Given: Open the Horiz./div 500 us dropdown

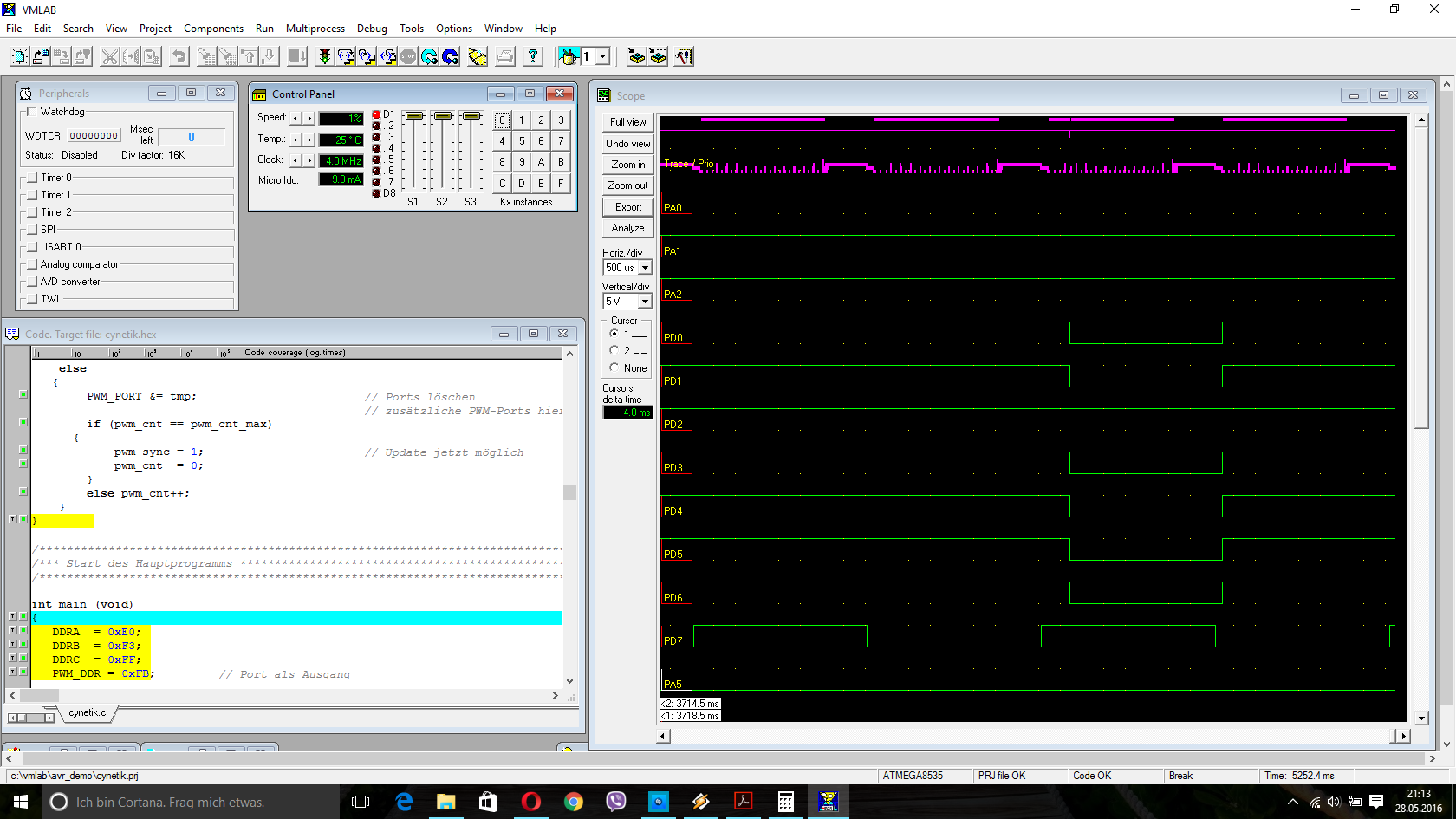Looking at the screenshot, I should pyautogui.click(x=645, y=268).
